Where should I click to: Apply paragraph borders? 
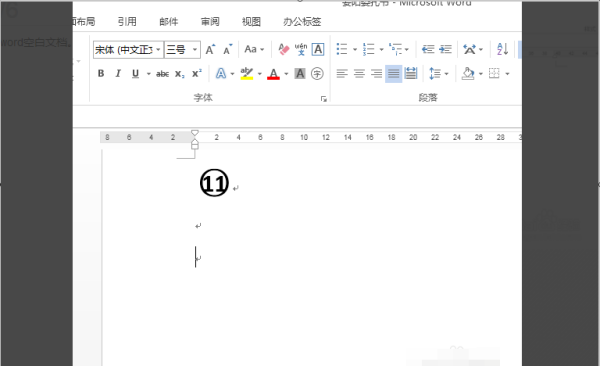[494, 74]
